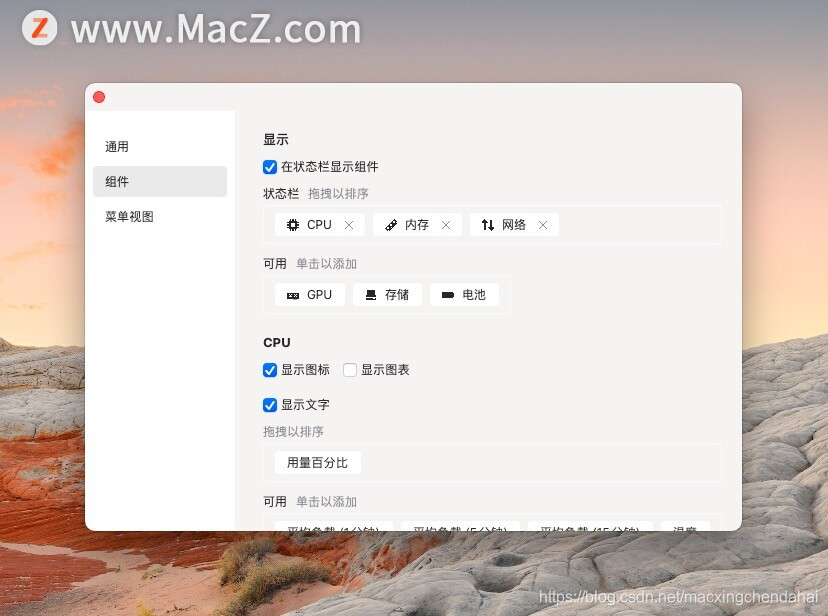Click the 网络 label chip

tap(514, 225)
